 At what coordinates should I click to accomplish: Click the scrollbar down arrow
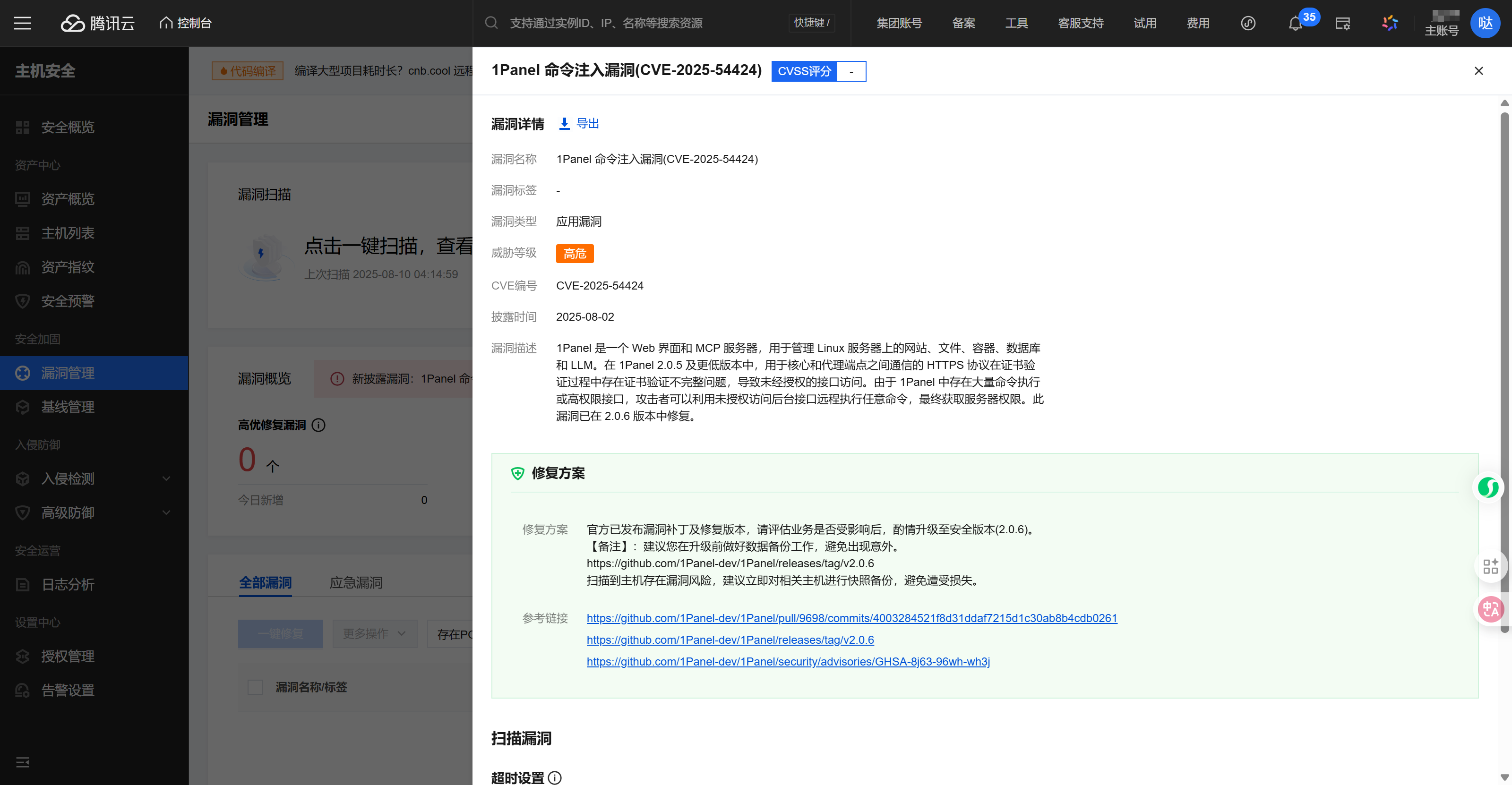[x=1504, y=777]
